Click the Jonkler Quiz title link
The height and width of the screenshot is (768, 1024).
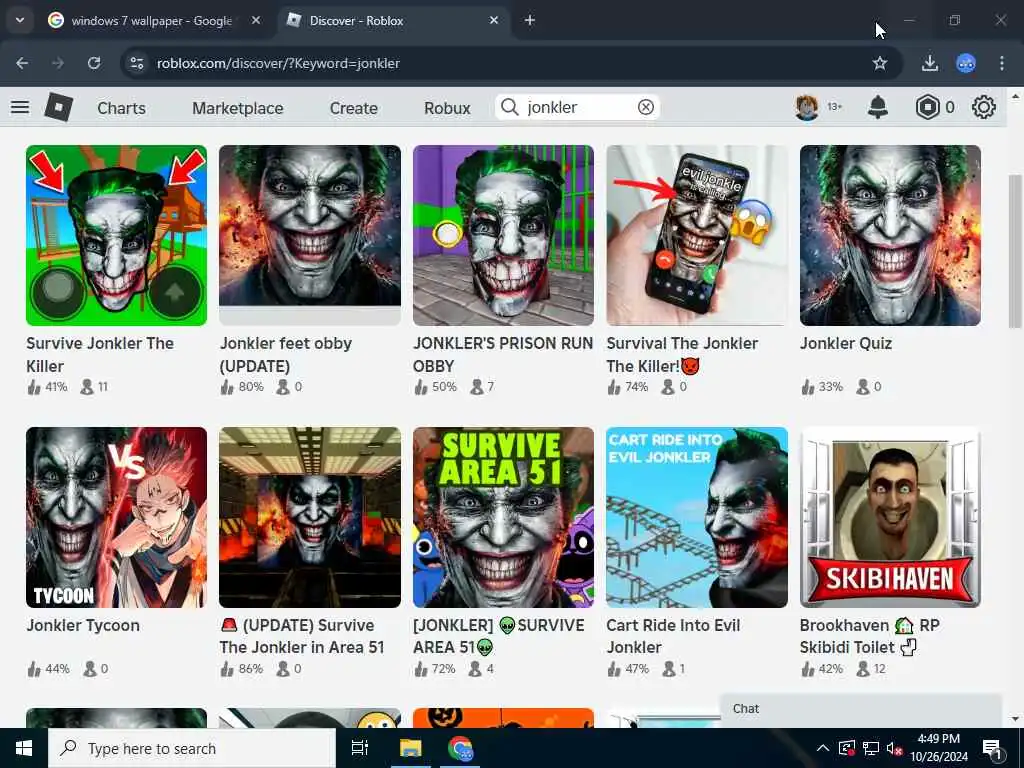(846, 344)
